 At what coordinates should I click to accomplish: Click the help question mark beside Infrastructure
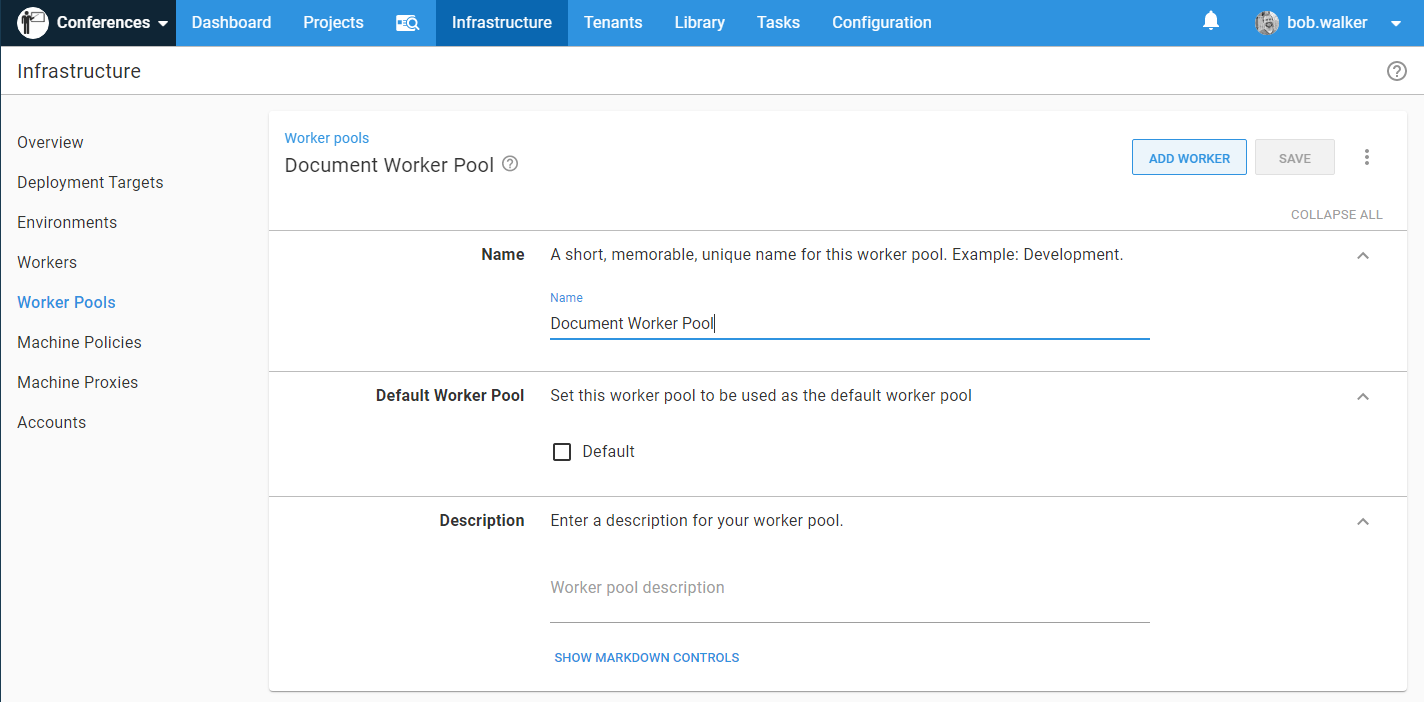coord(1396,71)
